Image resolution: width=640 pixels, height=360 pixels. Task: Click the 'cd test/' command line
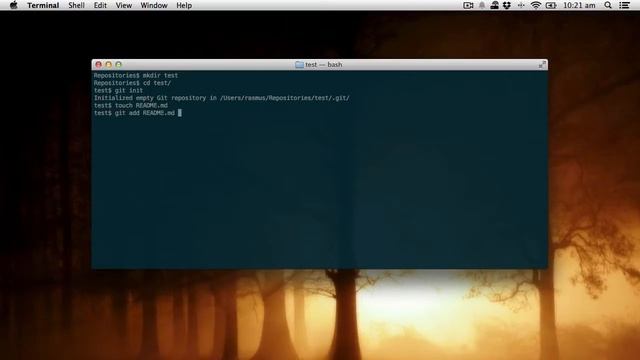pos(132,83)
